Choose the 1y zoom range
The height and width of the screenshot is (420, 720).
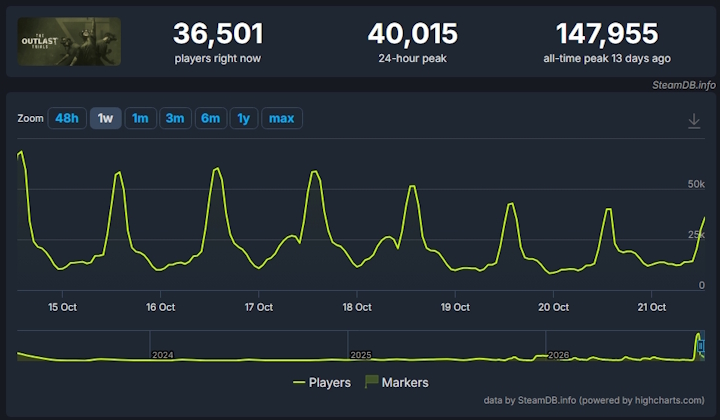[x=244, y=118]
